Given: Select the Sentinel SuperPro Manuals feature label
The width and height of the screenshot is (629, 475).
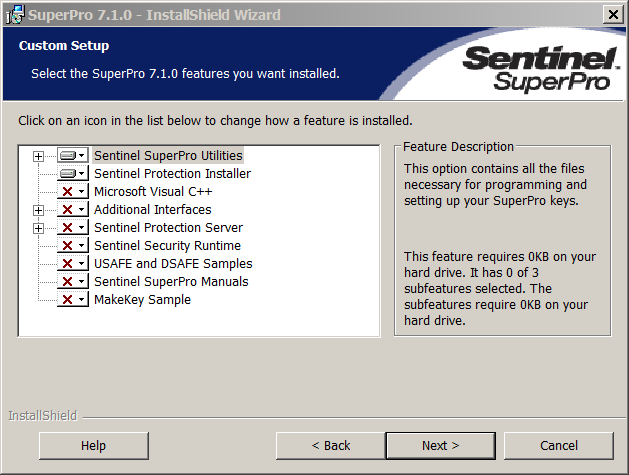Looking at the screenshot, I should (171, 282).
